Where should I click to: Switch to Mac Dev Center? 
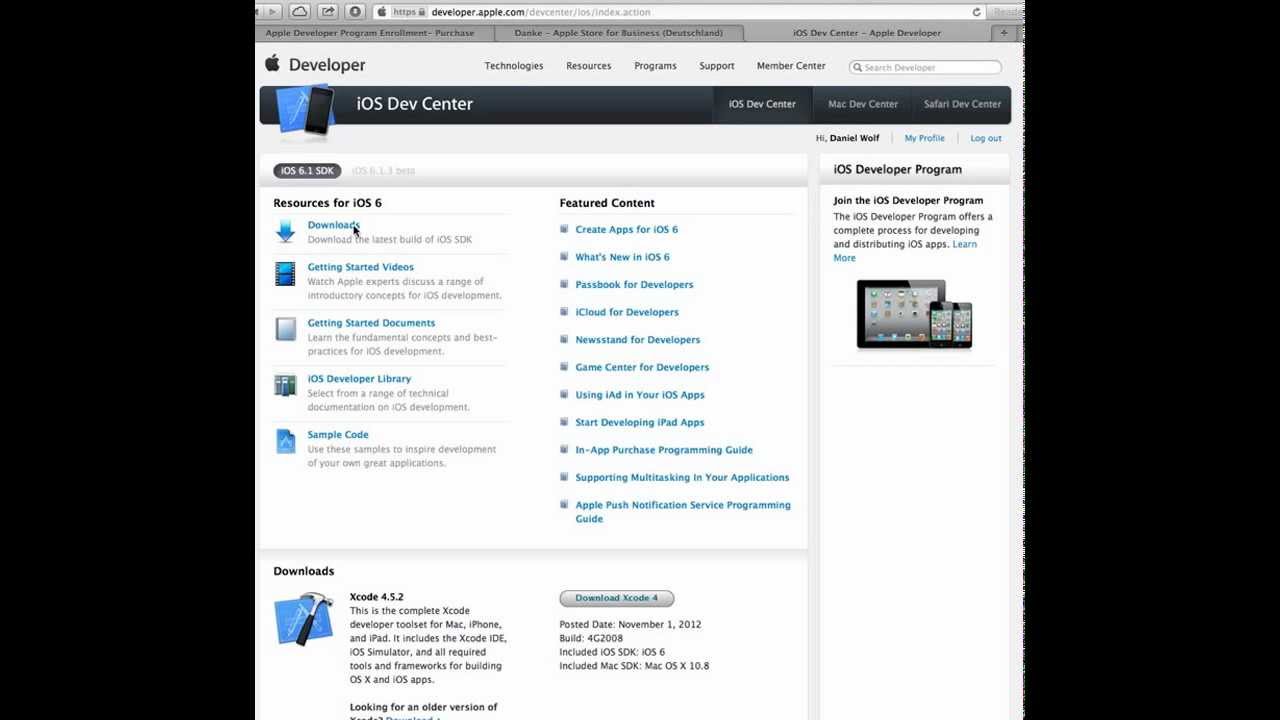pos(863,104)
